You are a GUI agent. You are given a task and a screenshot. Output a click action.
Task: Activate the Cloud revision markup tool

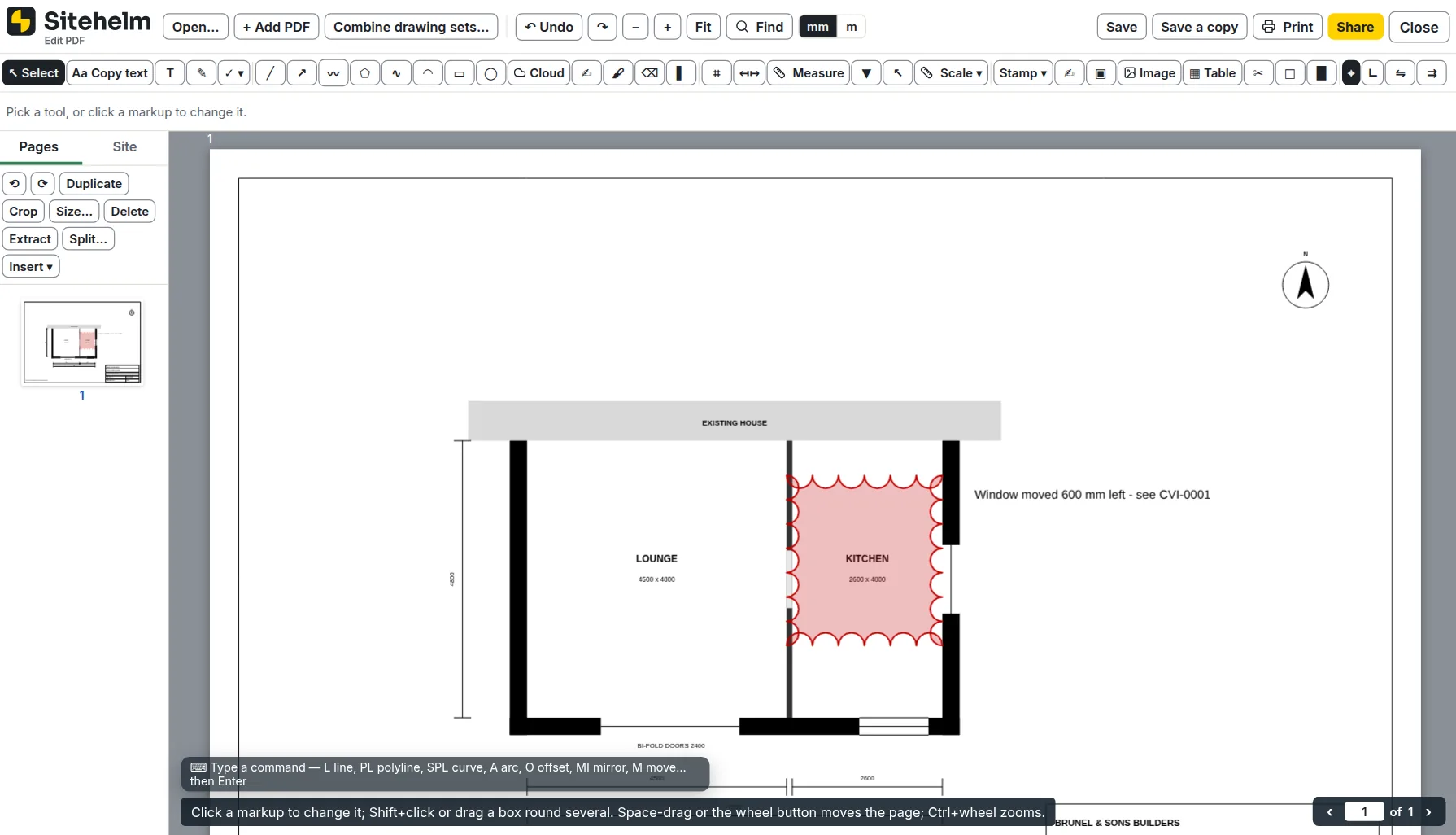(539, 73)
